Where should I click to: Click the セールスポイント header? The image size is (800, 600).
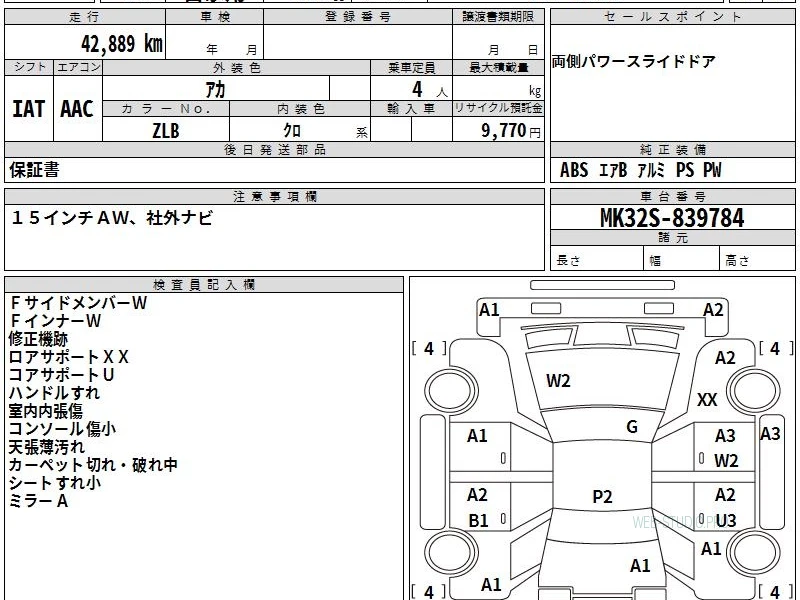coord(672,17)
